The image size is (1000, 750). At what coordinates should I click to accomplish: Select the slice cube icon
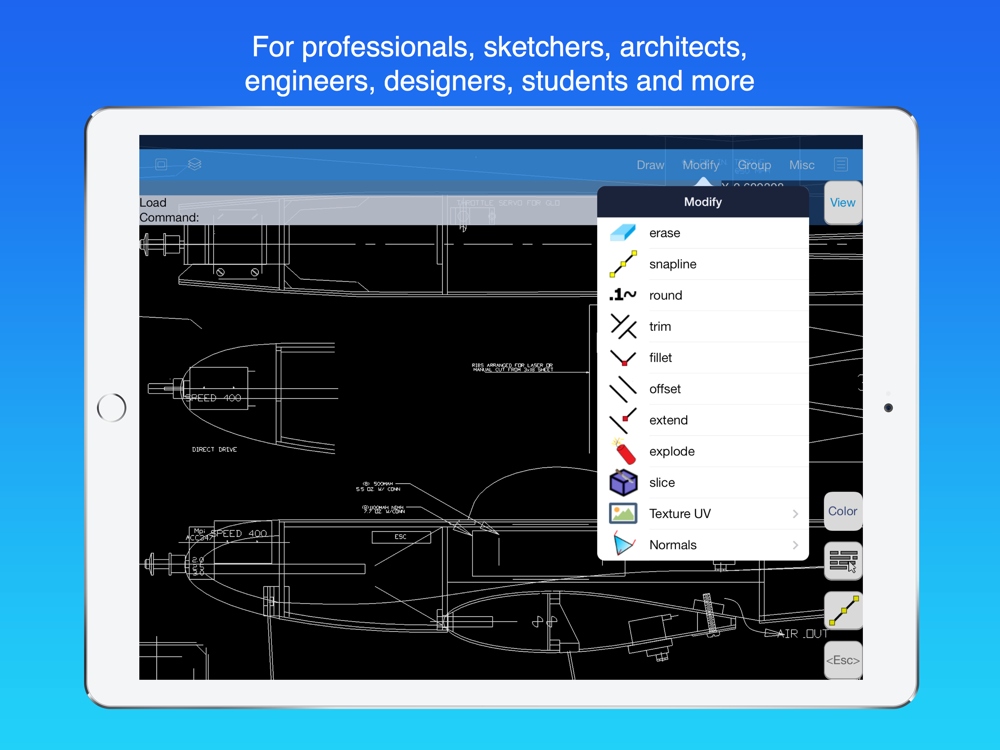coord(623,482)
